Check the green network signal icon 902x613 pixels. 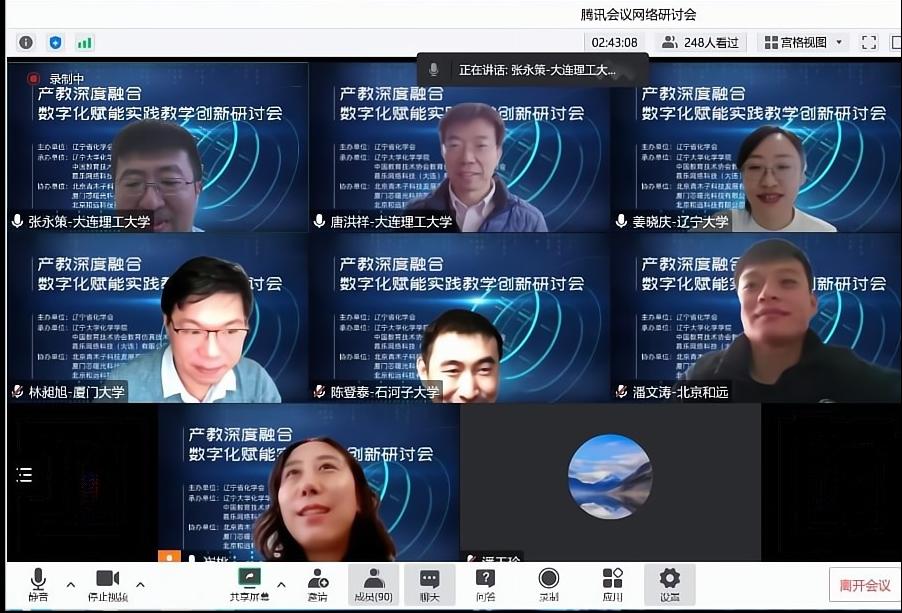pos(85,42)
